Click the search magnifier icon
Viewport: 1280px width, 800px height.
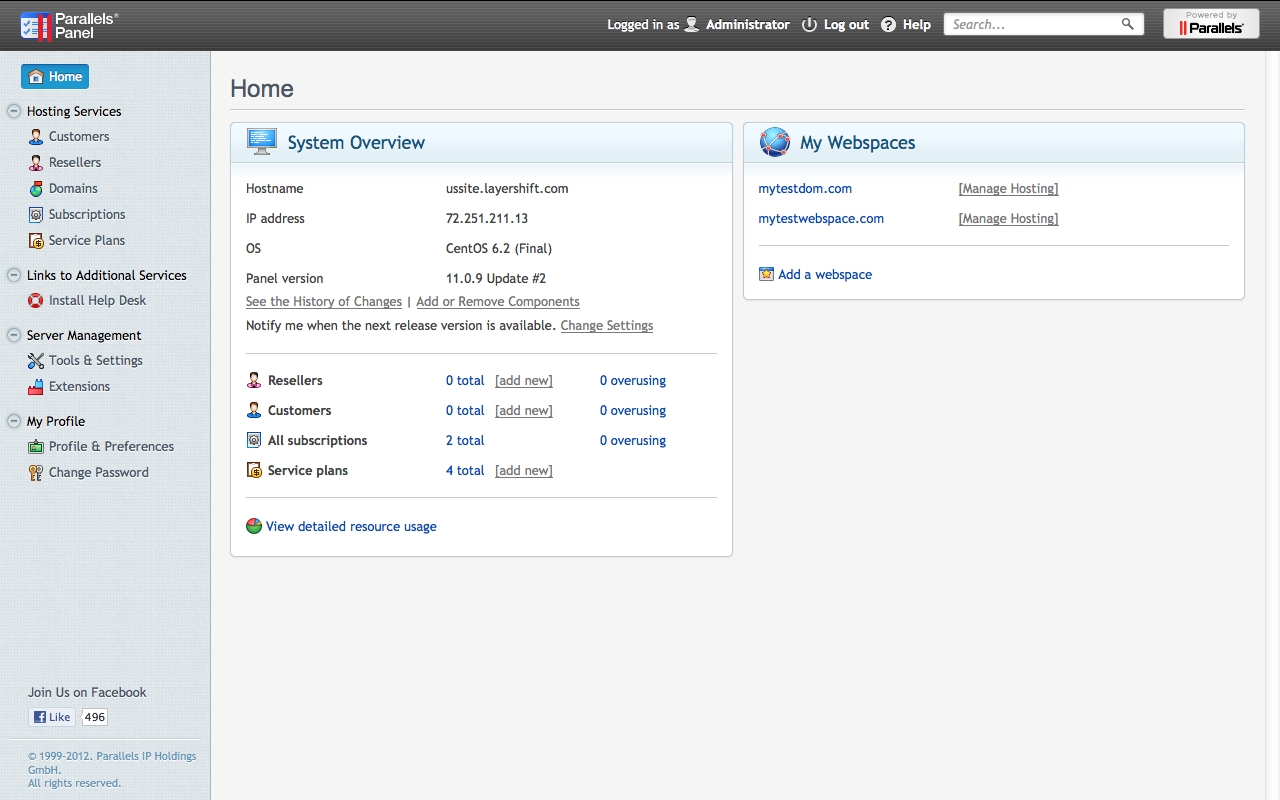[1128, 24]
